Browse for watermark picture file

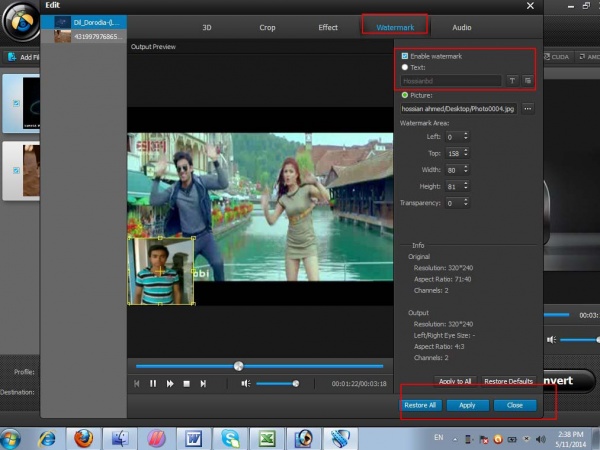527,108
